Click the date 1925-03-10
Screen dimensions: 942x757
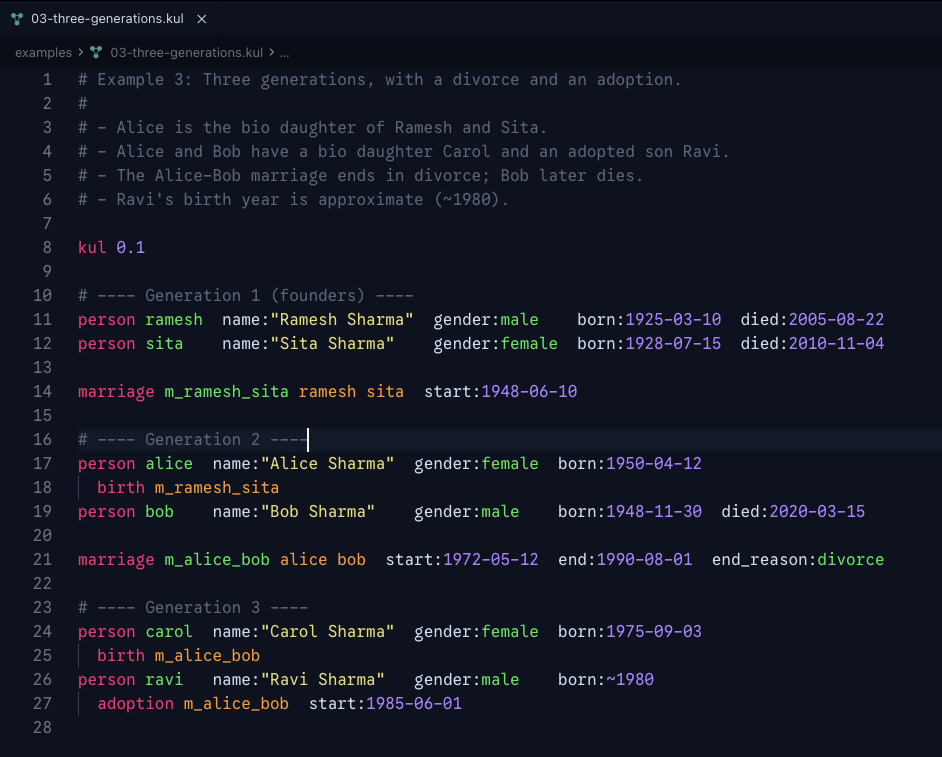click(673, 320)
